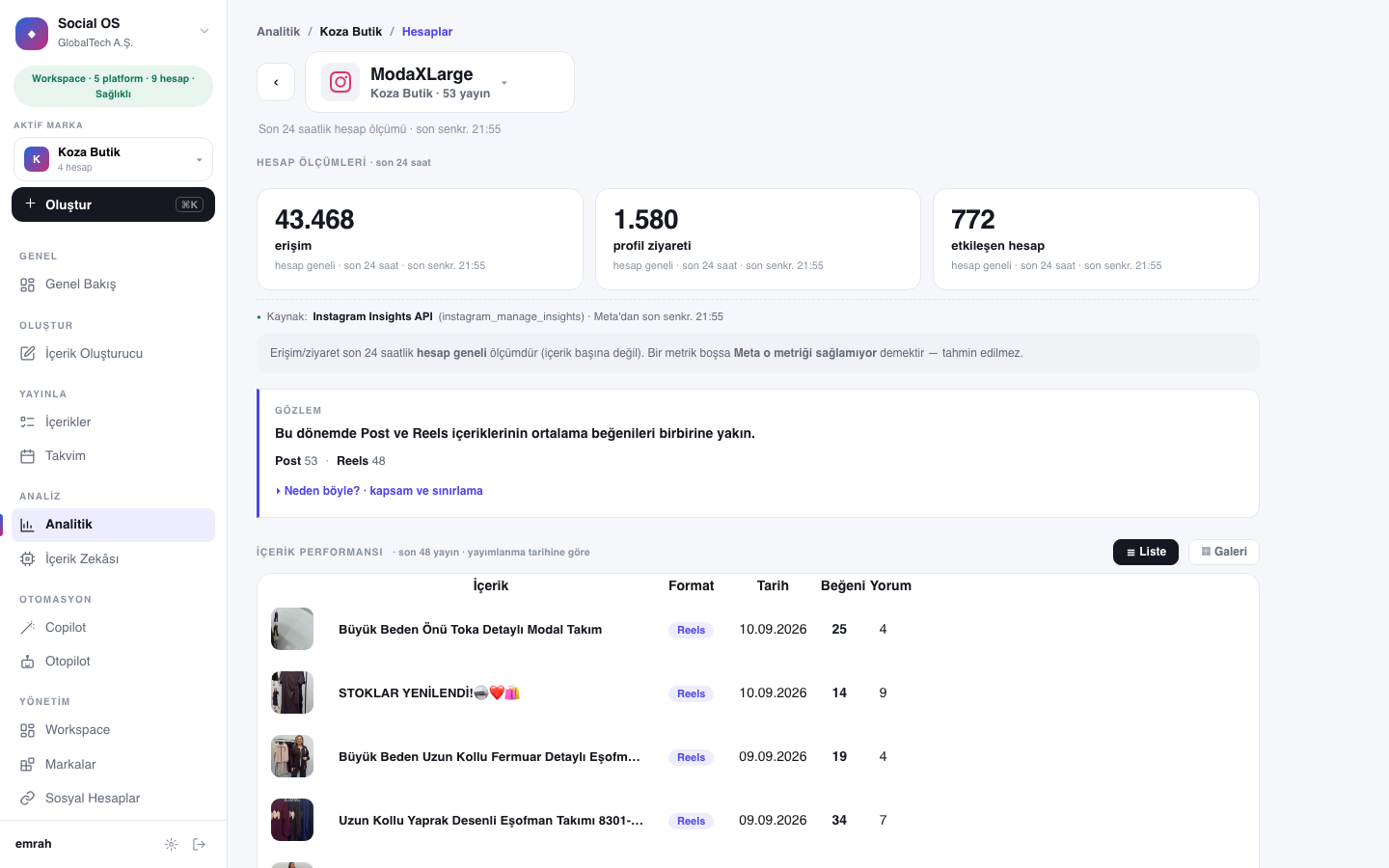1389x868 pixels.
Task: Open thumbnail of Büyük Beden Önü Toka post
Action: pyautogui.click(x=292, y=629)
